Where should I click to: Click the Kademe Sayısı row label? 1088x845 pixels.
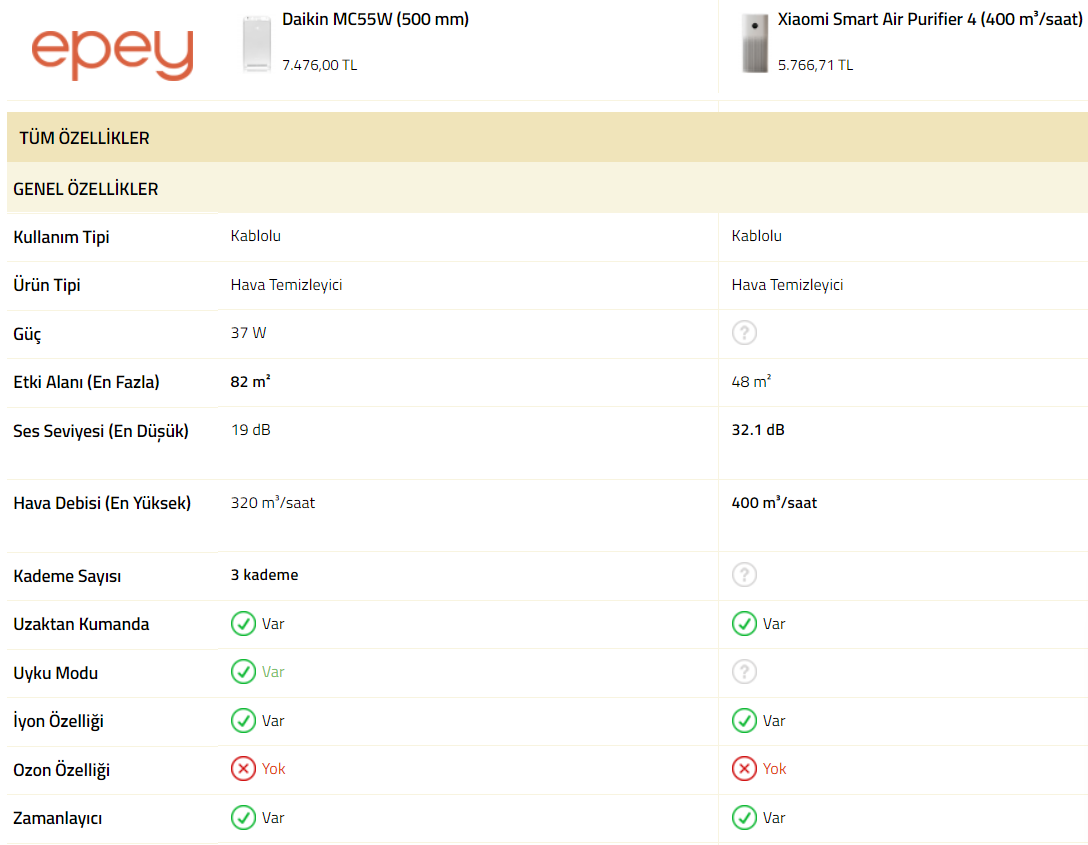click(x=67, y=576)
